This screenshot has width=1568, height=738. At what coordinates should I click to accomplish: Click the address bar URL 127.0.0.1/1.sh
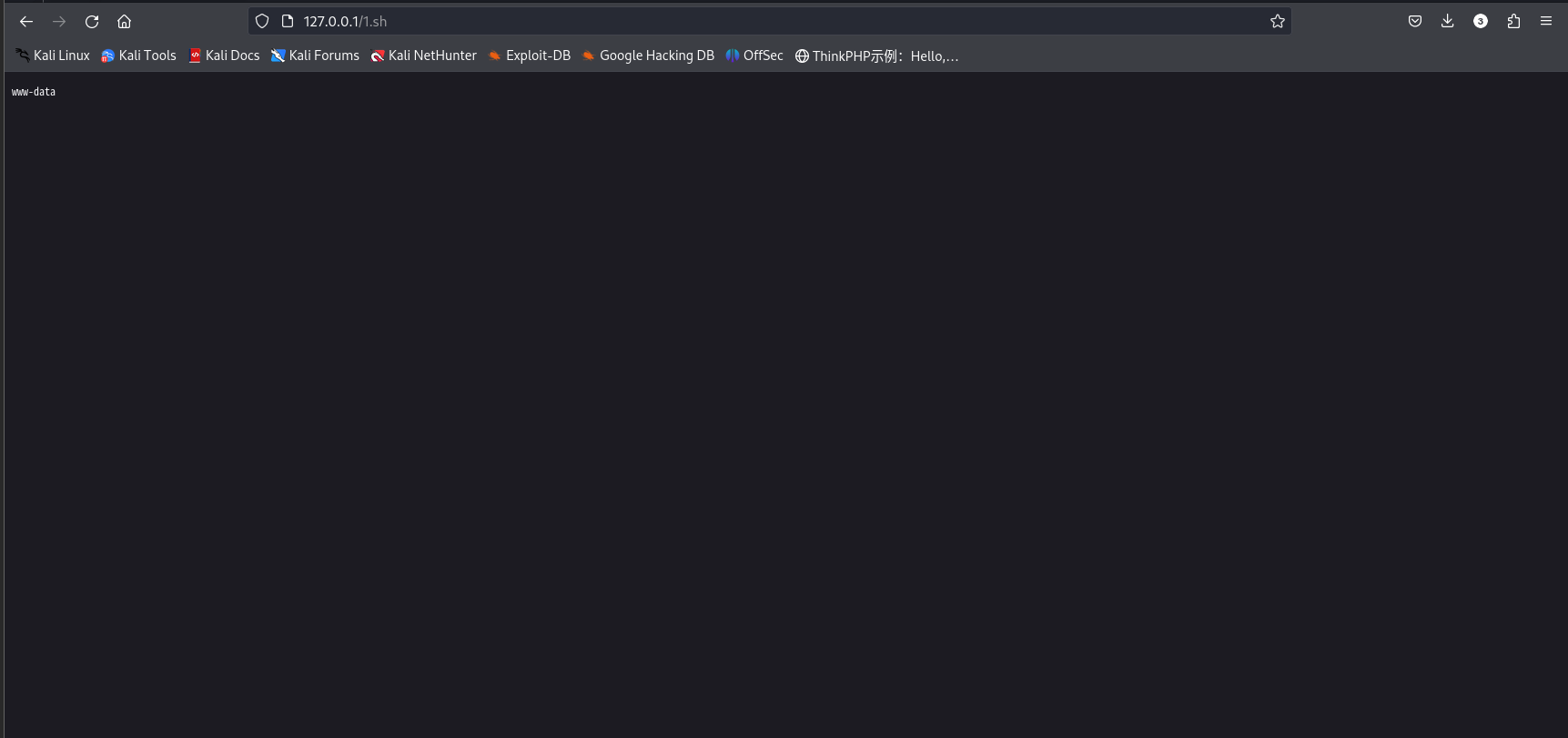click(x=346, y=21)
